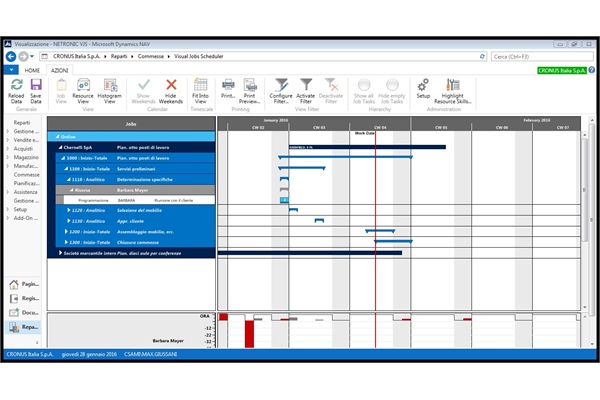Click the Forward navigation arrow

[23, 56]
